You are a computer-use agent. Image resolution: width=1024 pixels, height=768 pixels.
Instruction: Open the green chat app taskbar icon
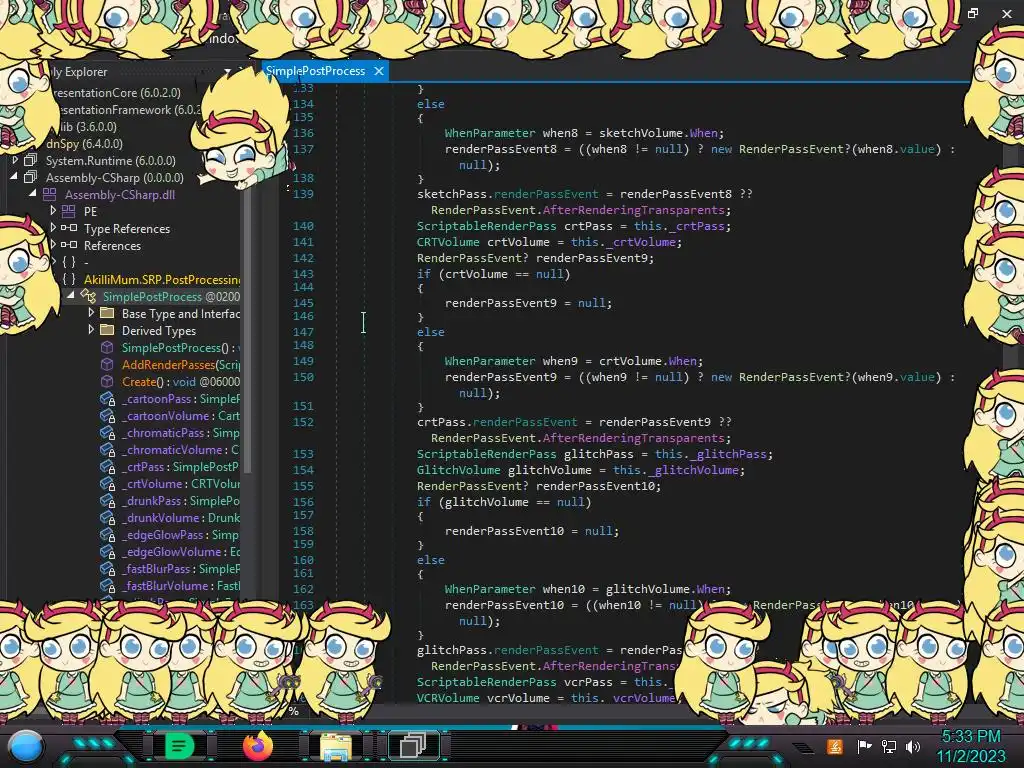[179, 746]
